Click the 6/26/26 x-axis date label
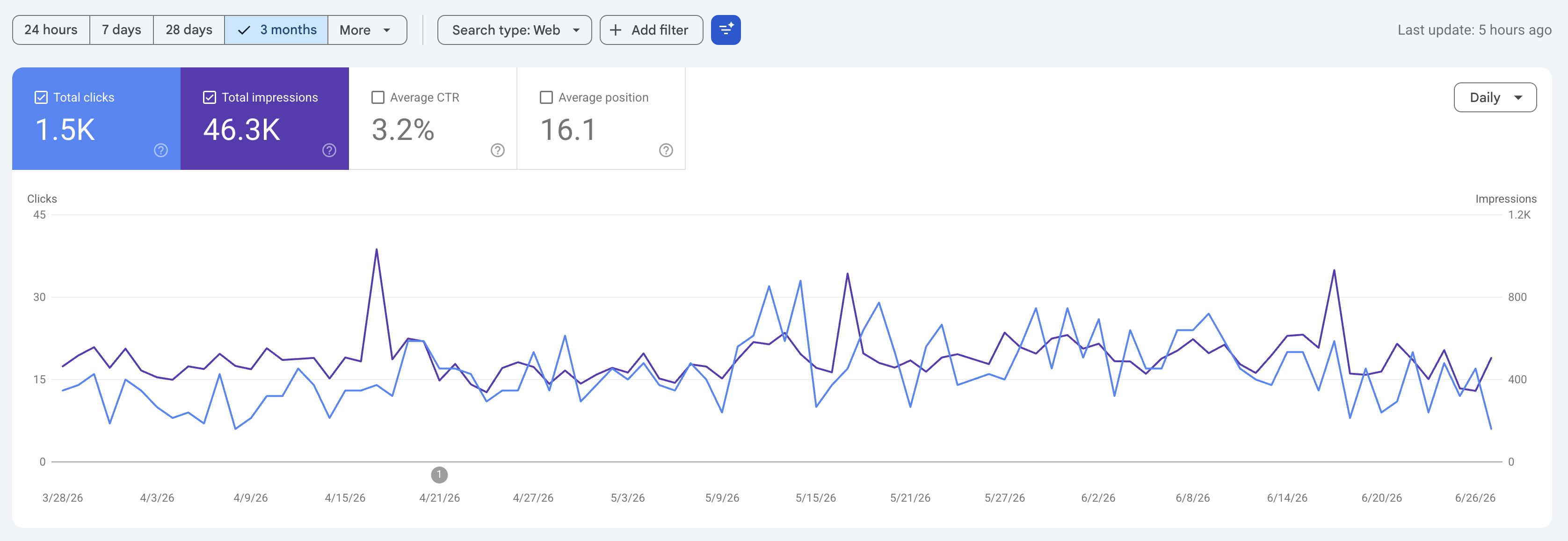Screen dimensions: 1568x541 point(1475,498)
